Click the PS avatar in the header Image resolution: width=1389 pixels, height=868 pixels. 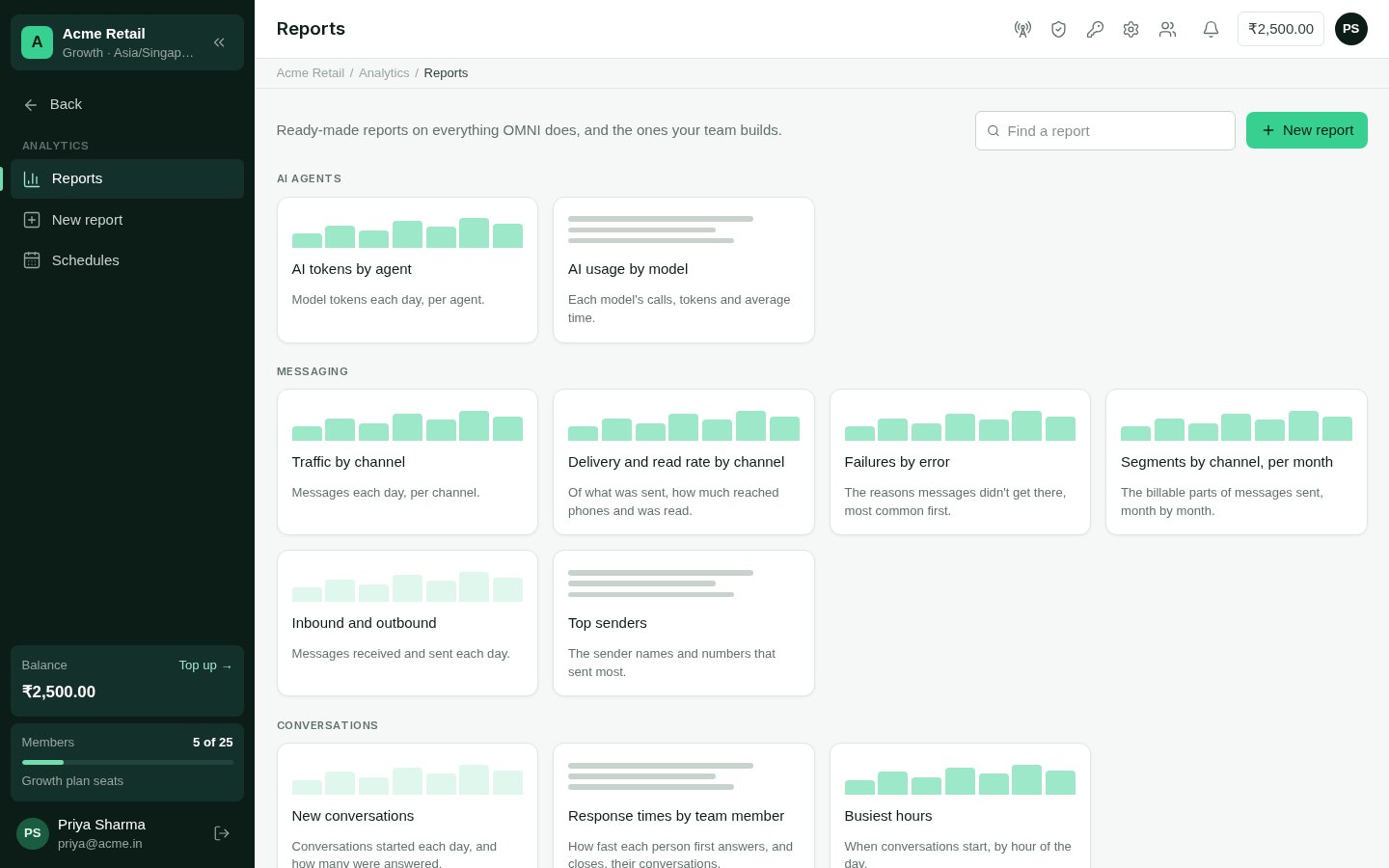coord(1350,29)
